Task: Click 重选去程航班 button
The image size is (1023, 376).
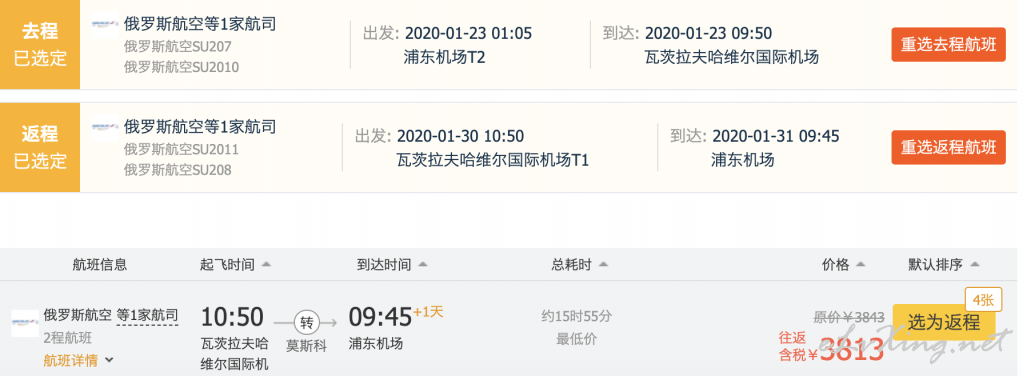Action: (x=949, y=44)
